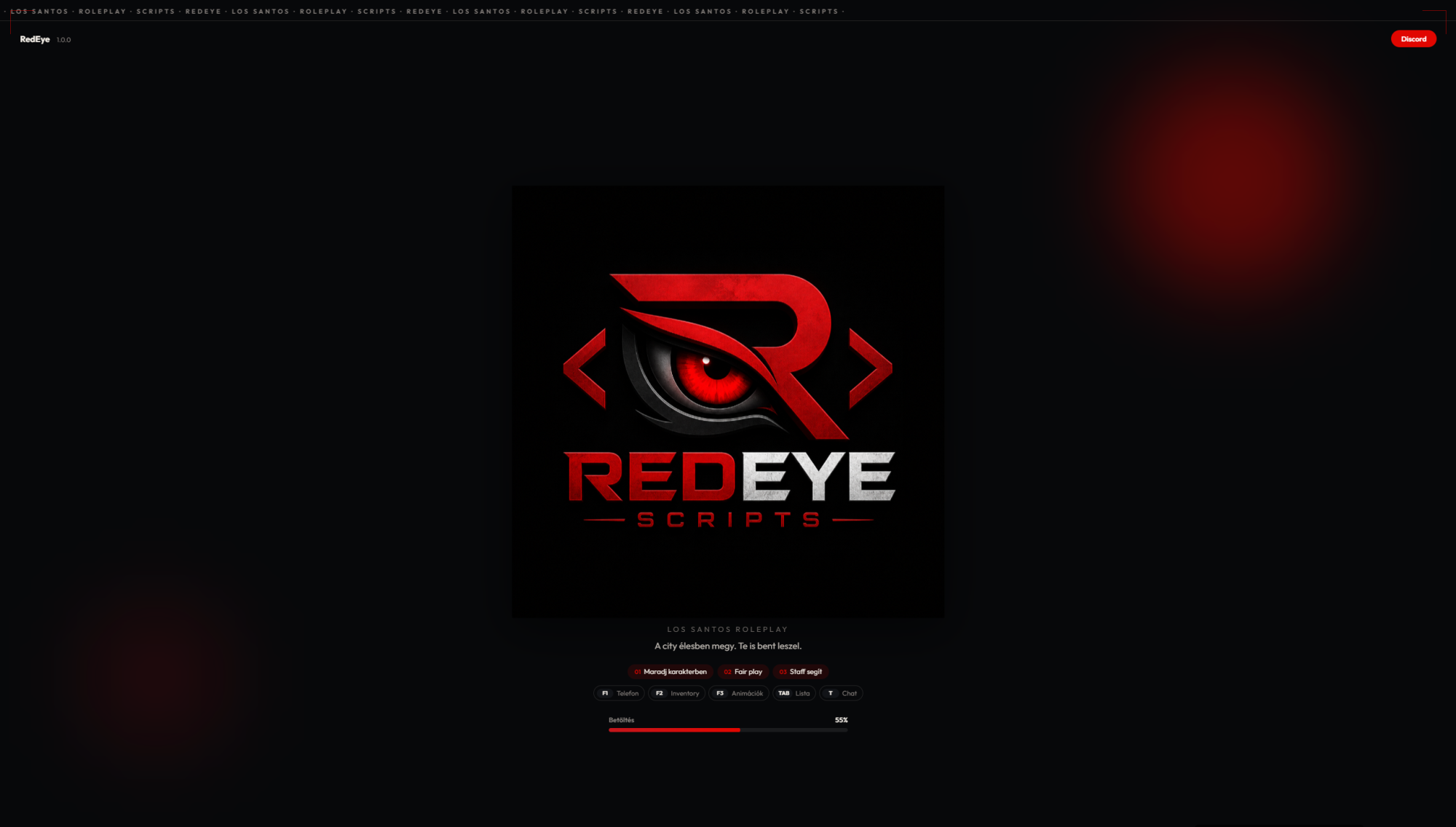Click the RedEye Scripts logo image
Image resolution: width=1456 pixels, height=827 pixels.
(728, 402)
